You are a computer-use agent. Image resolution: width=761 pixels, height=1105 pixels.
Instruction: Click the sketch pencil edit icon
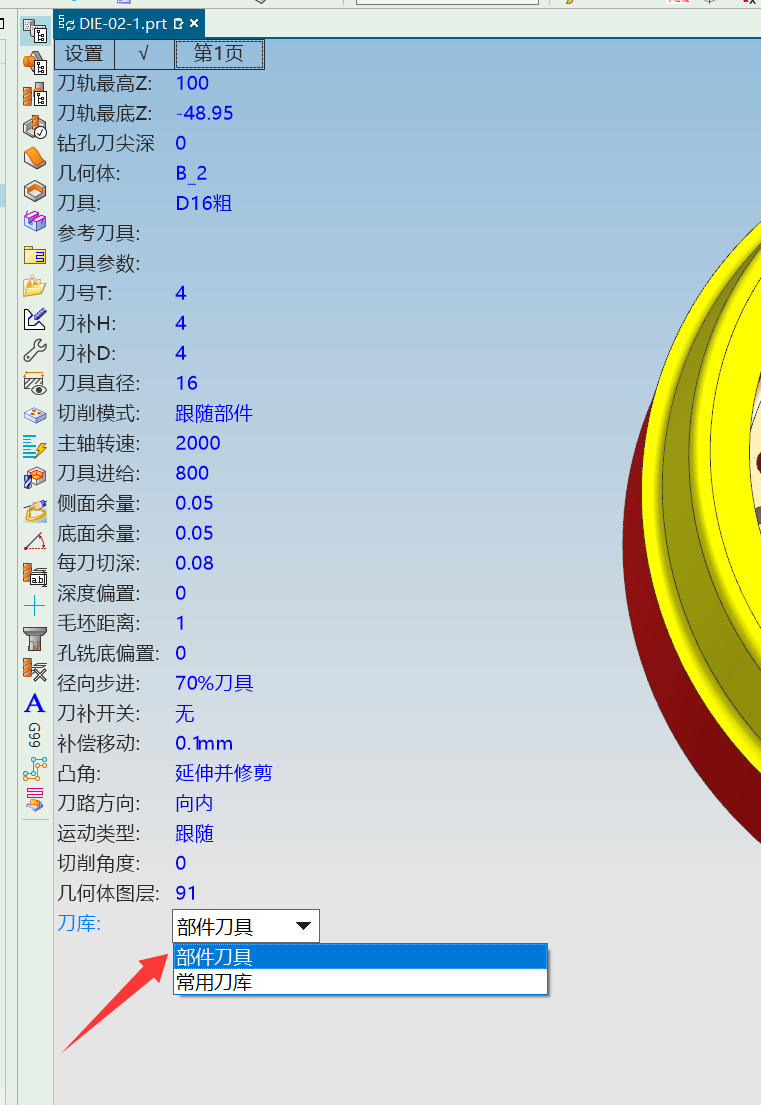point(35,319)
